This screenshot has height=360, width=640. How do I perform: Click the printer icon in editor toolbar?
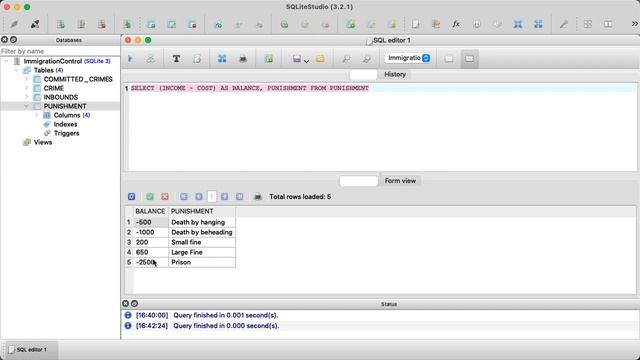[x=243, y=59]
